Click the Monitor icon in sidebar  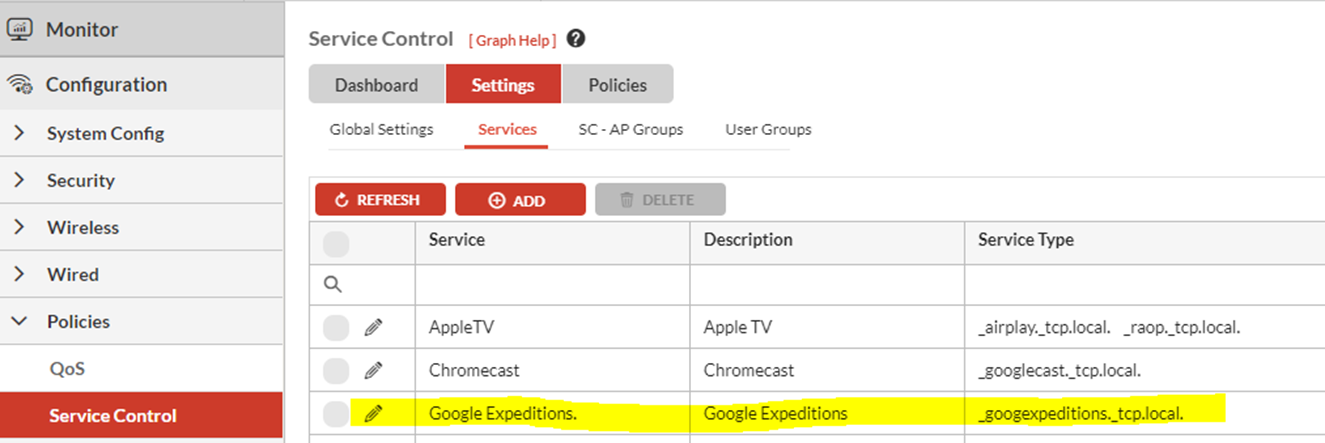point(19,30)
